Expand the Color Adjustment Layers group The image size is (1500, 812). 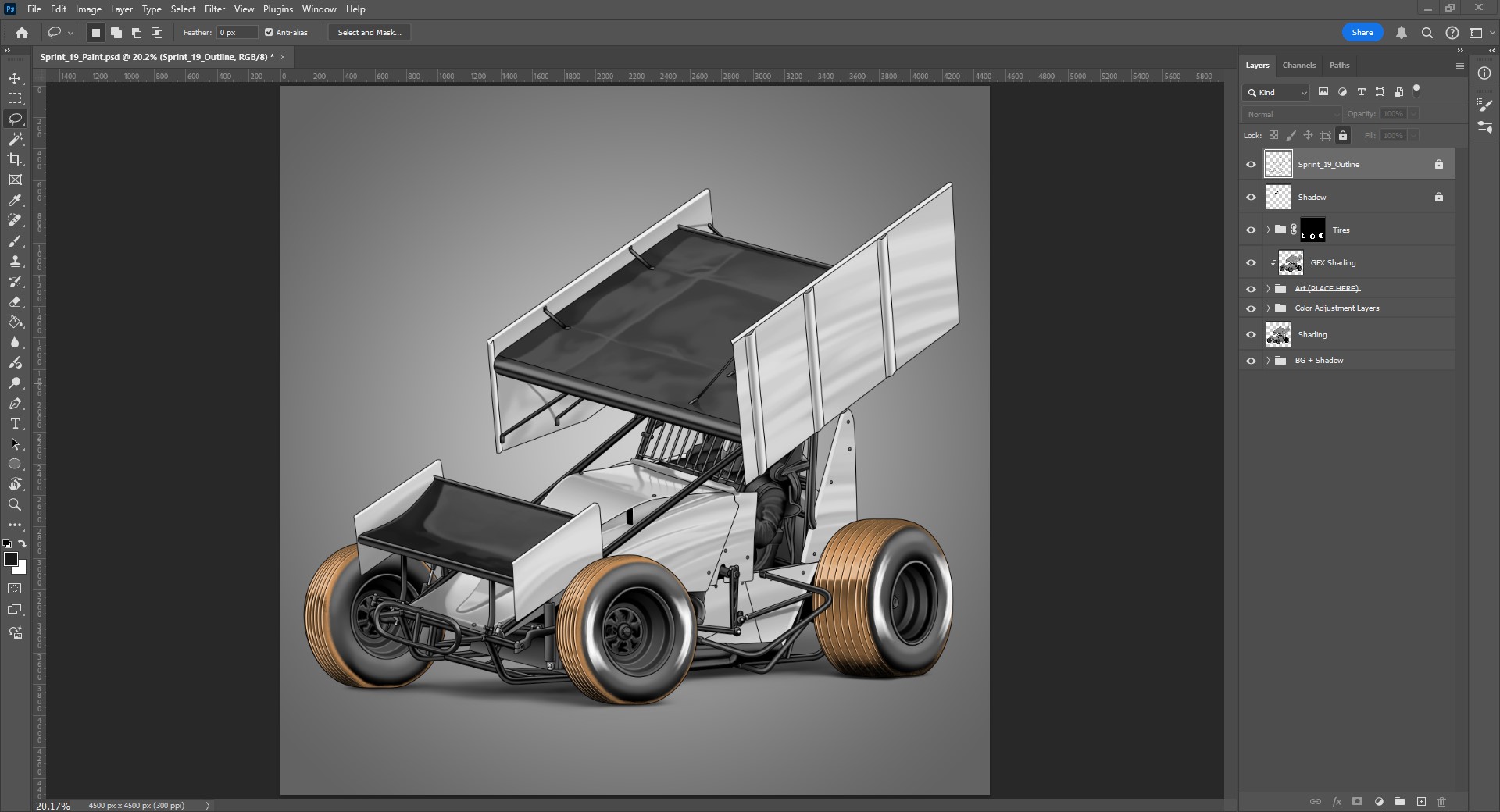click(1268, 308)
